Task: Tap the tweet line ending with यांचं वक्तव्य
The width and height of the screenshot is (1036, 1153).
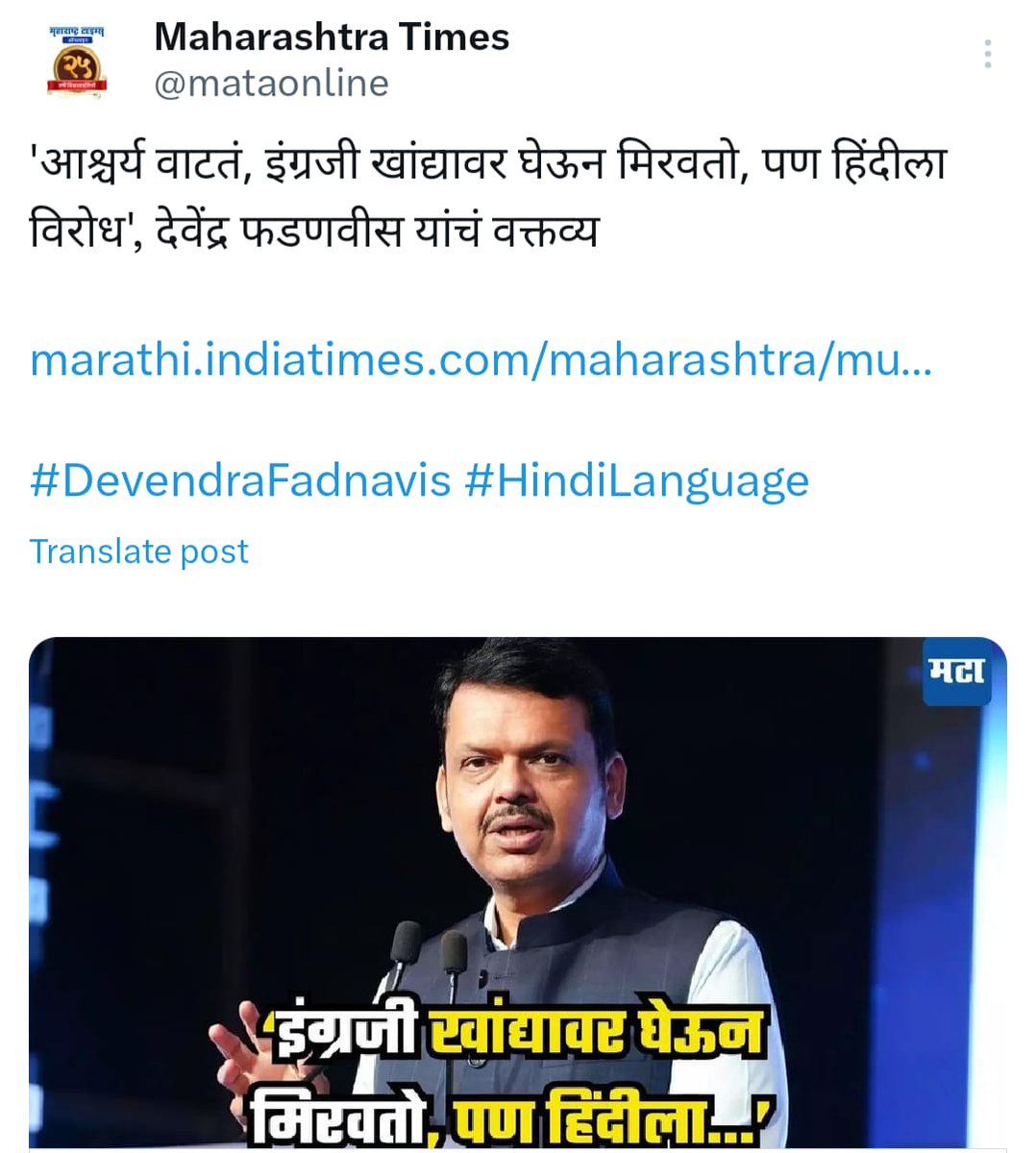Action: click(x=314, y=231)
